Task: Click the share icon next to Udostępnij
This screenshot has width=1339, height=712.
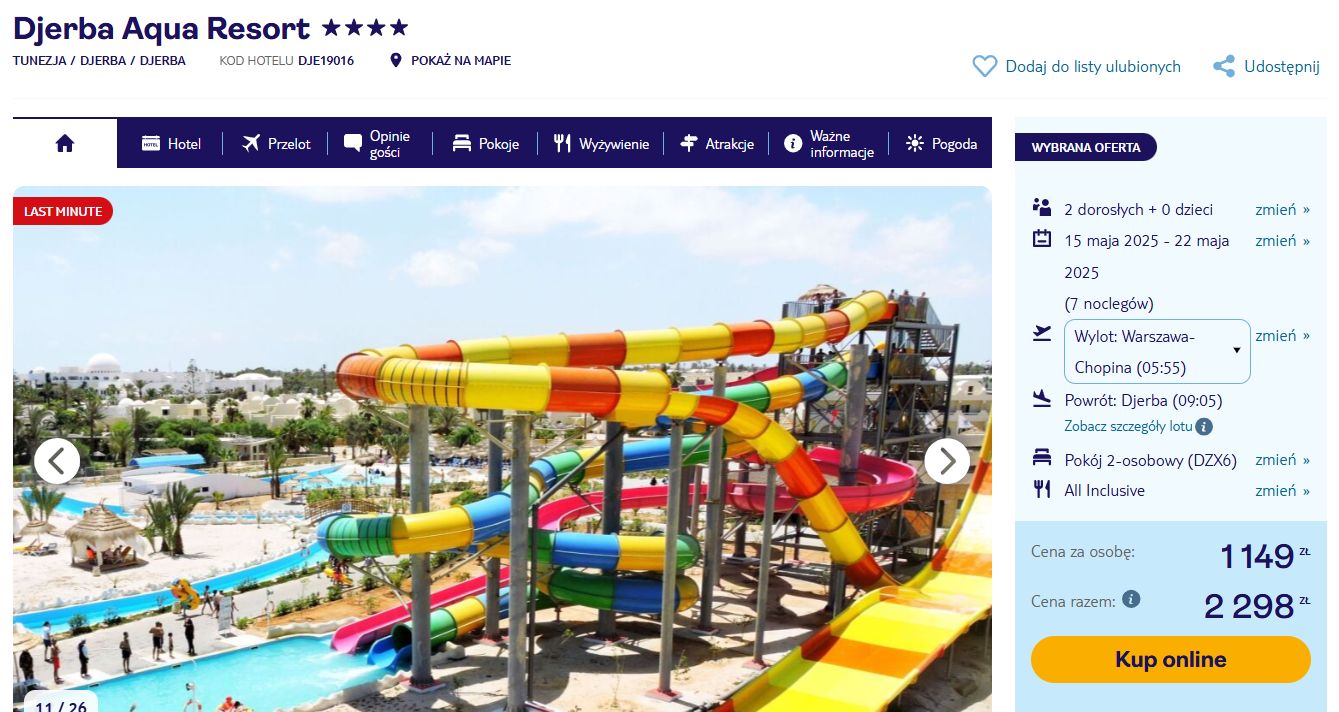Action: (1224, 67)
